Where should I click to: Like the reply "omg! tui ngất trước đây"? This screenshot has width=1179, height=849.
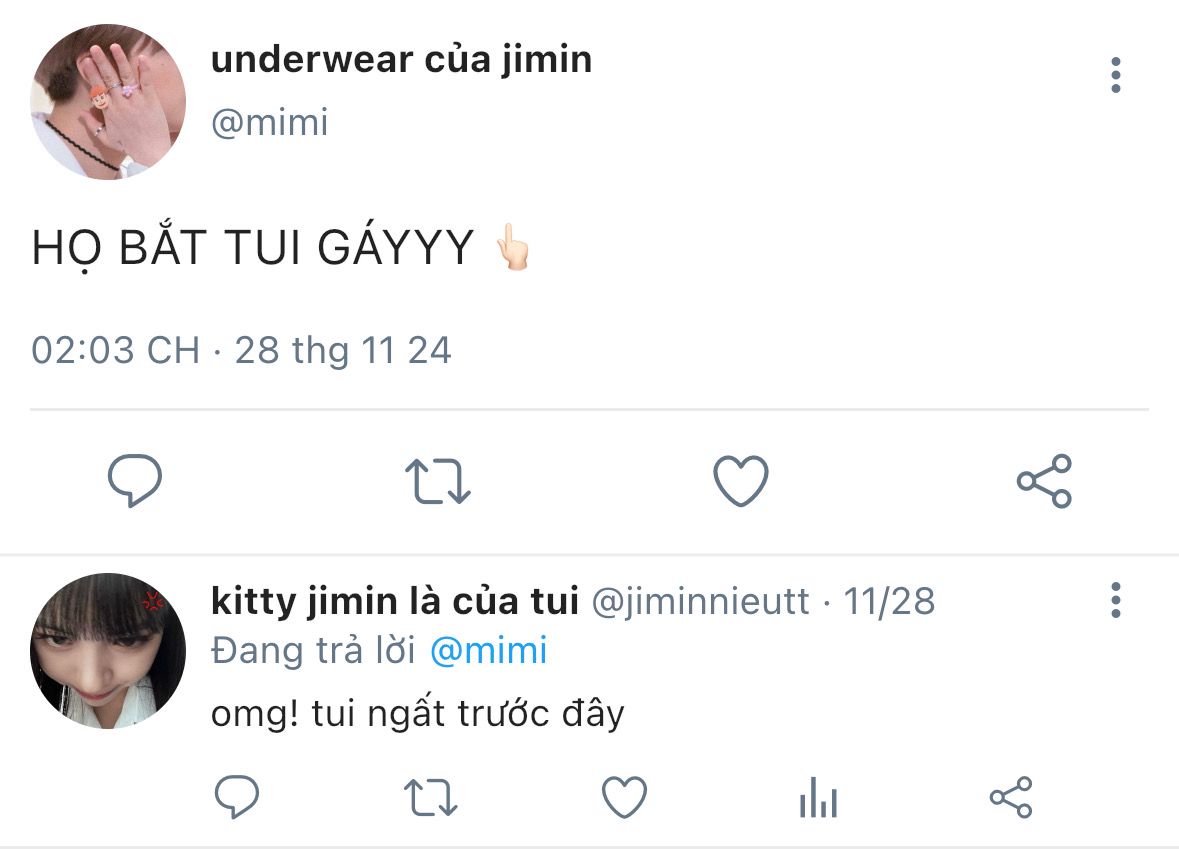click(624, 798)
